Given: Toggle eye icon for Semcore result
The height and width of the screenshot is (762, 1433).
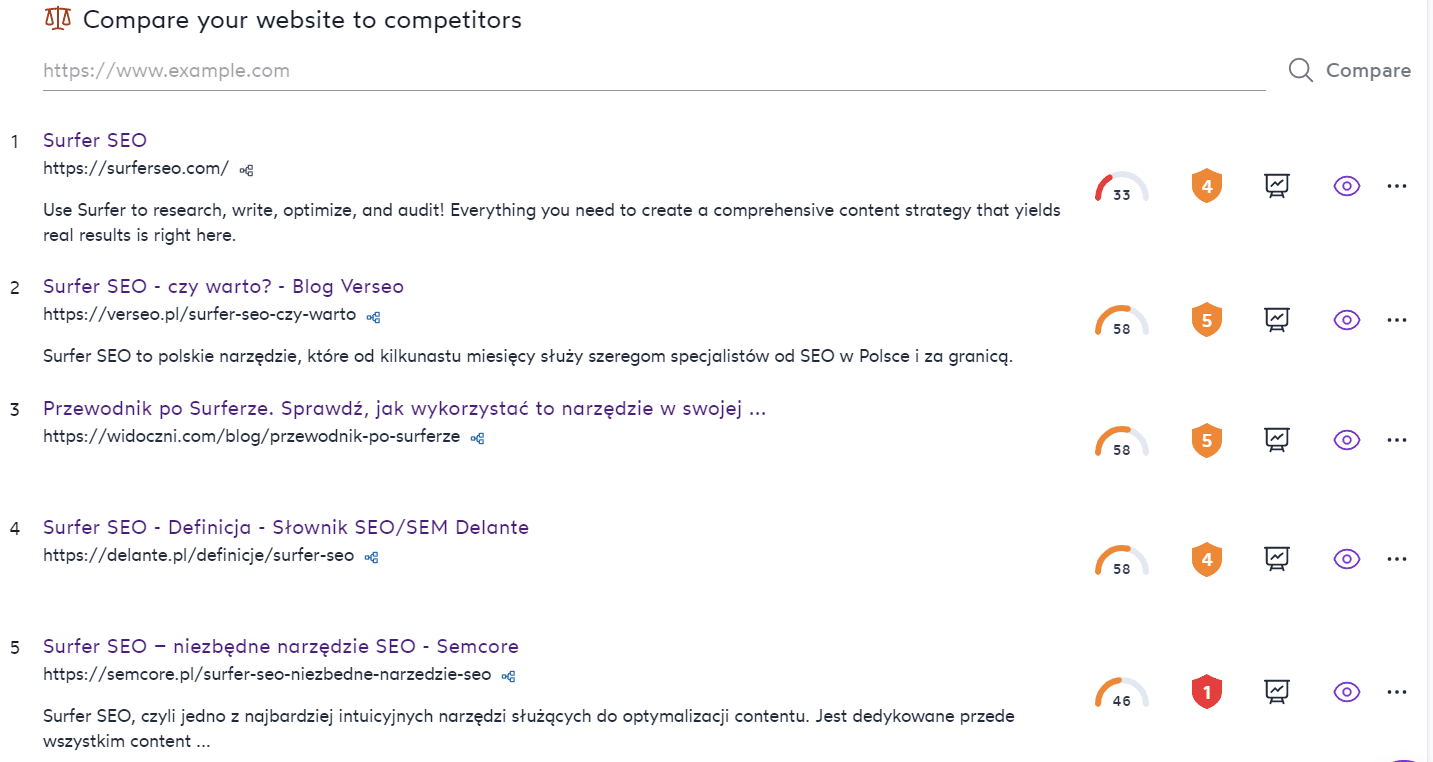Looking at the screenshot, I should 1347,692.
